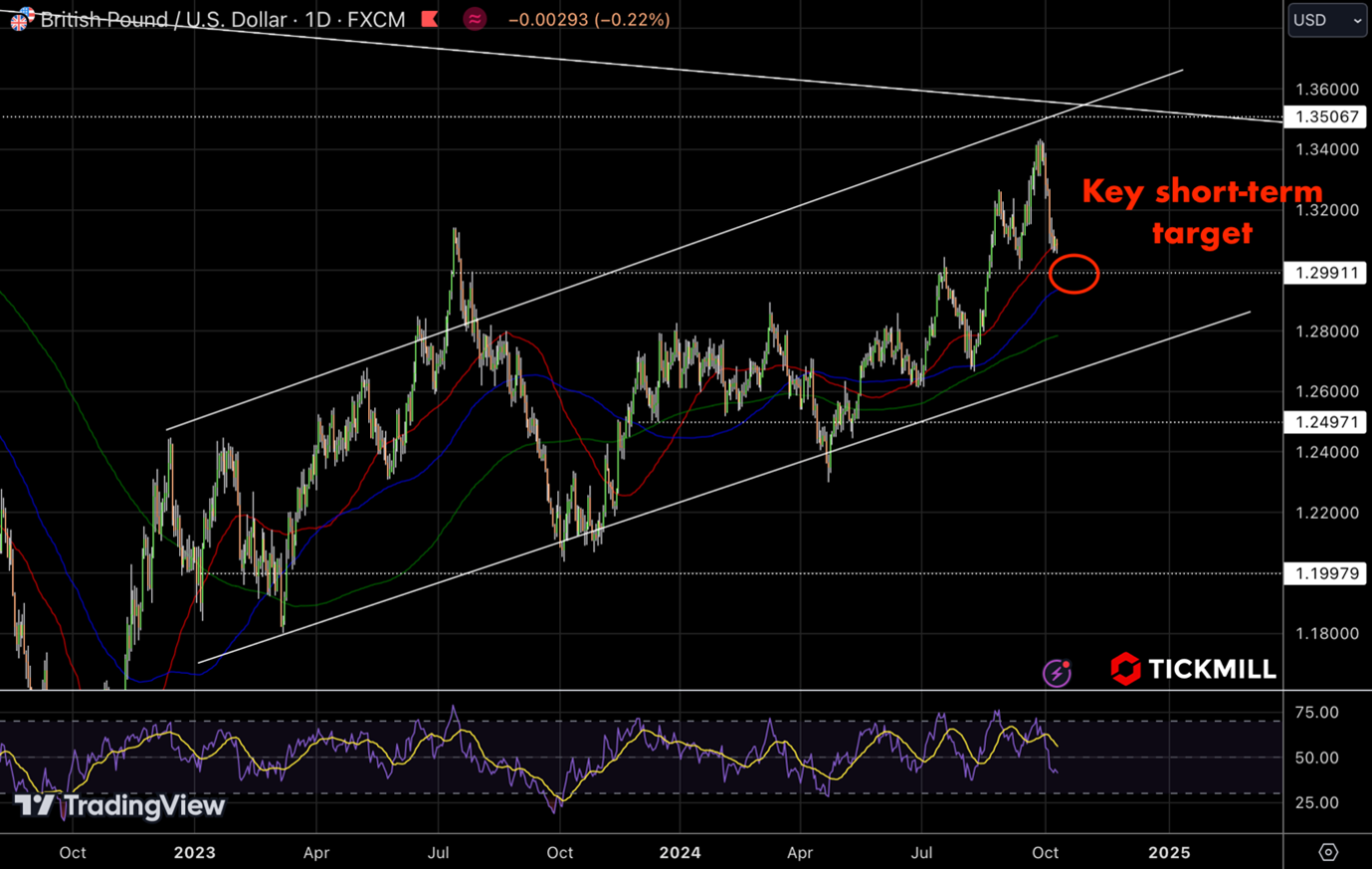Click the 1.26000 price axis value
This screenshot has height=869, width=1372.
pyautogui.click(x=1327, y=391)
